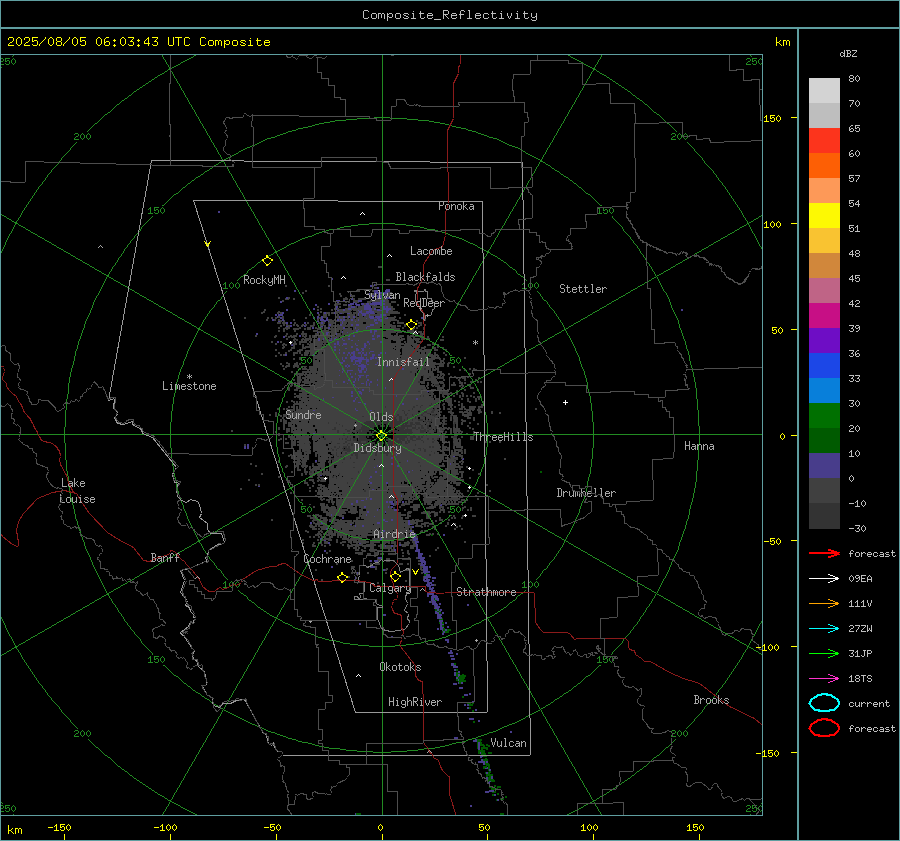Select the light gray 70-80 dBZ swatch

click(824, 91)
